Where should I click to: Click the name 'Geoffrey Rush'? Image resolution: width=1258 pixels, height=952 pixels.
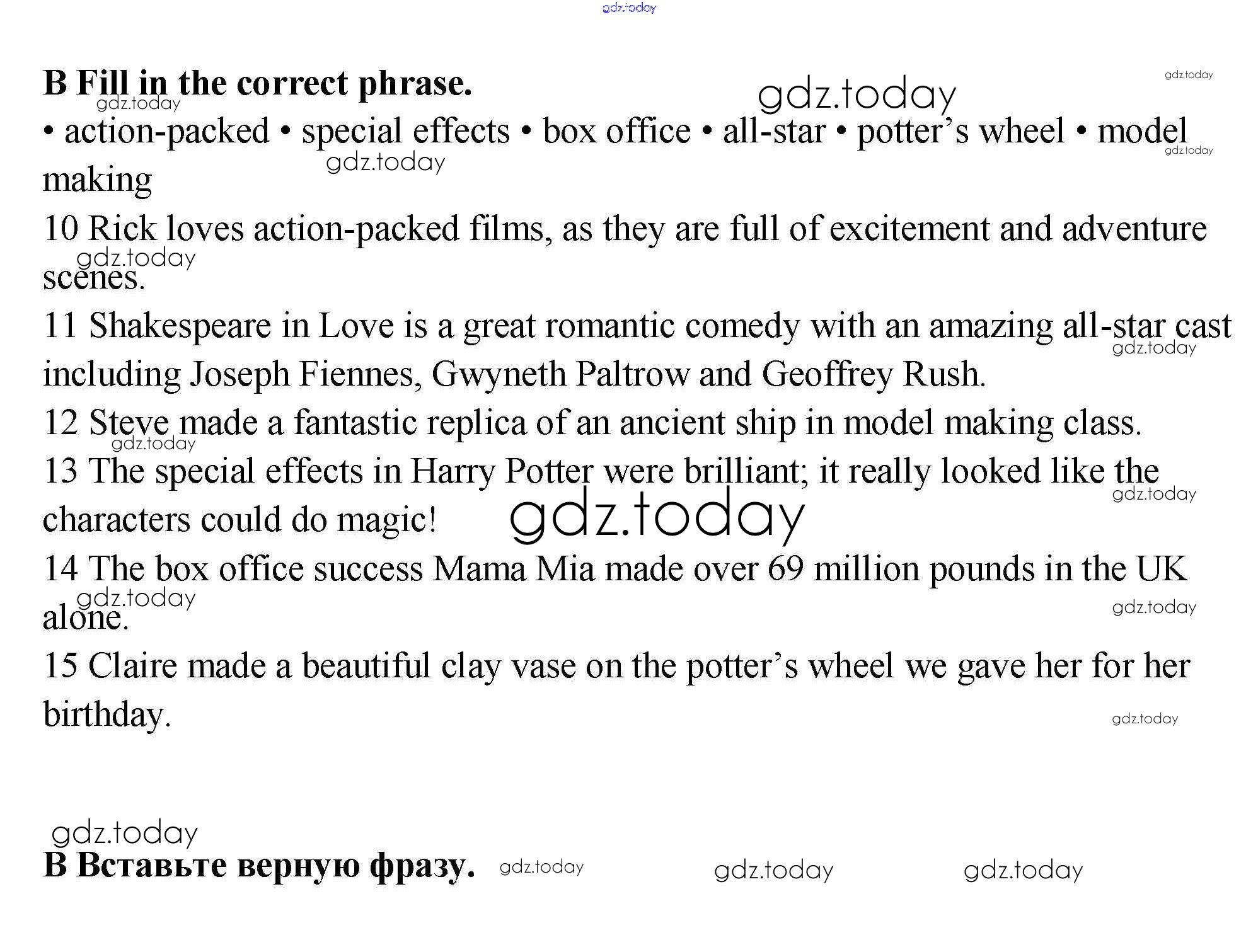pyautogui.click(x=873, y=374)
